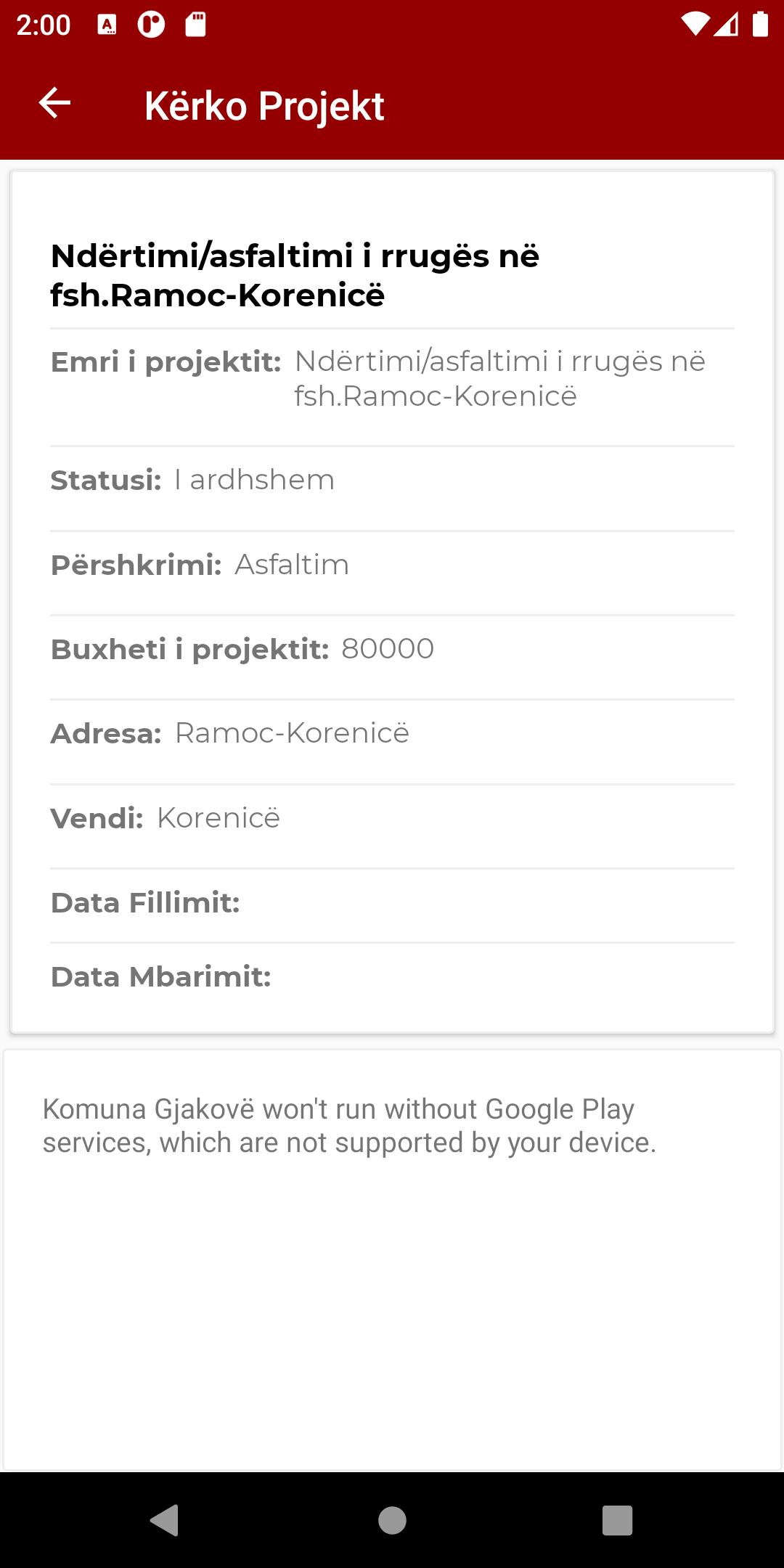Tap the circular P notification icon
The image size is (784, 1568).
[151, 25]
